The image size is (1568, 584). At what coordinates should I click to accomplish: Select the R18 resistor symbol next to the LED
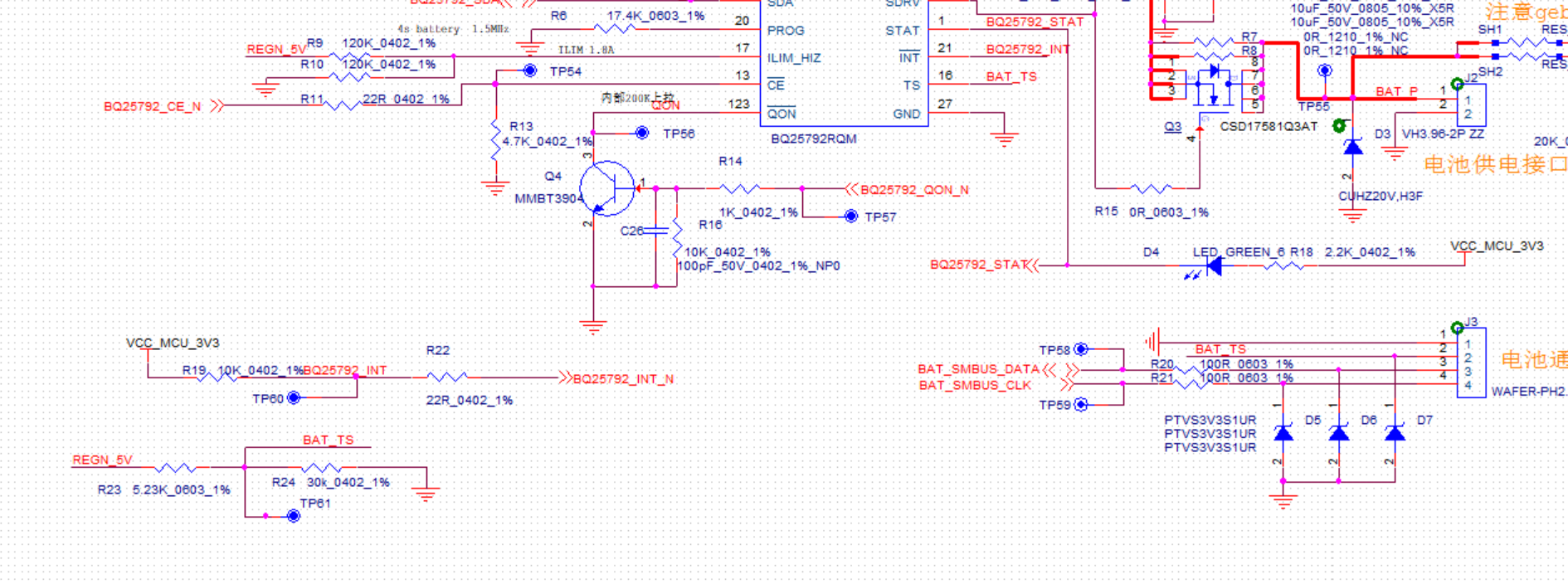1283,265
